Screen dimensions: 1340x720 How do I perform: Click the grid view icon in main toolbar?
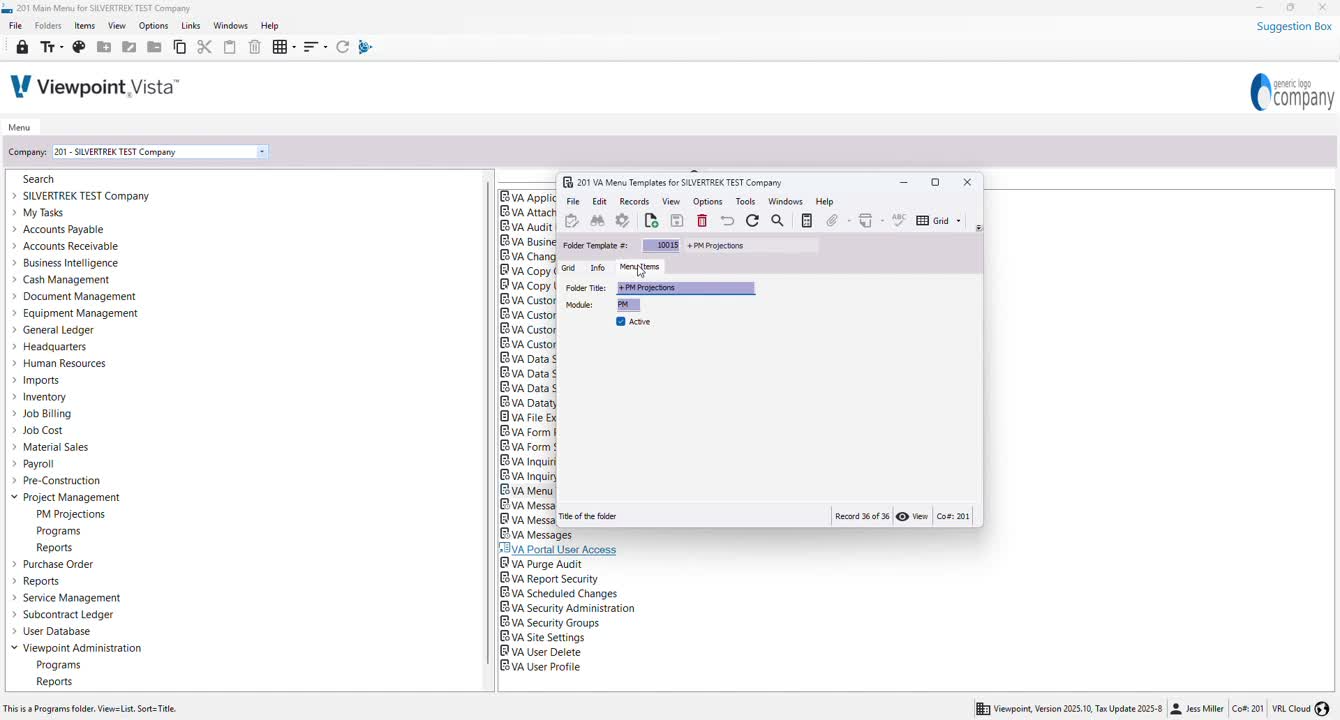(x=284, y=47)
